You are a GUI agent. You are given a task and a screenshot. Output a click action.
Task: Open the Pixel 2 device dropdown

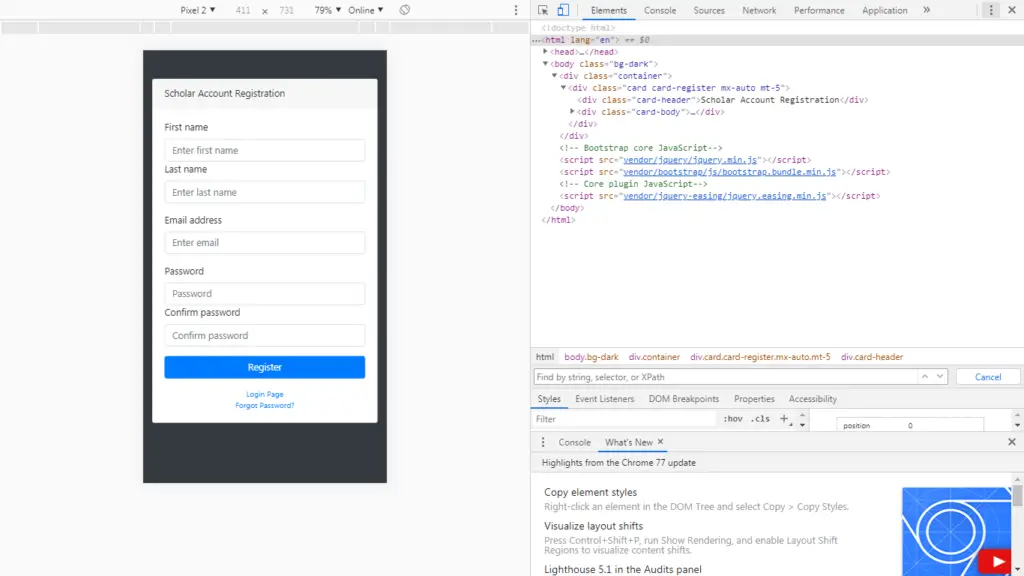coord(197,10)
